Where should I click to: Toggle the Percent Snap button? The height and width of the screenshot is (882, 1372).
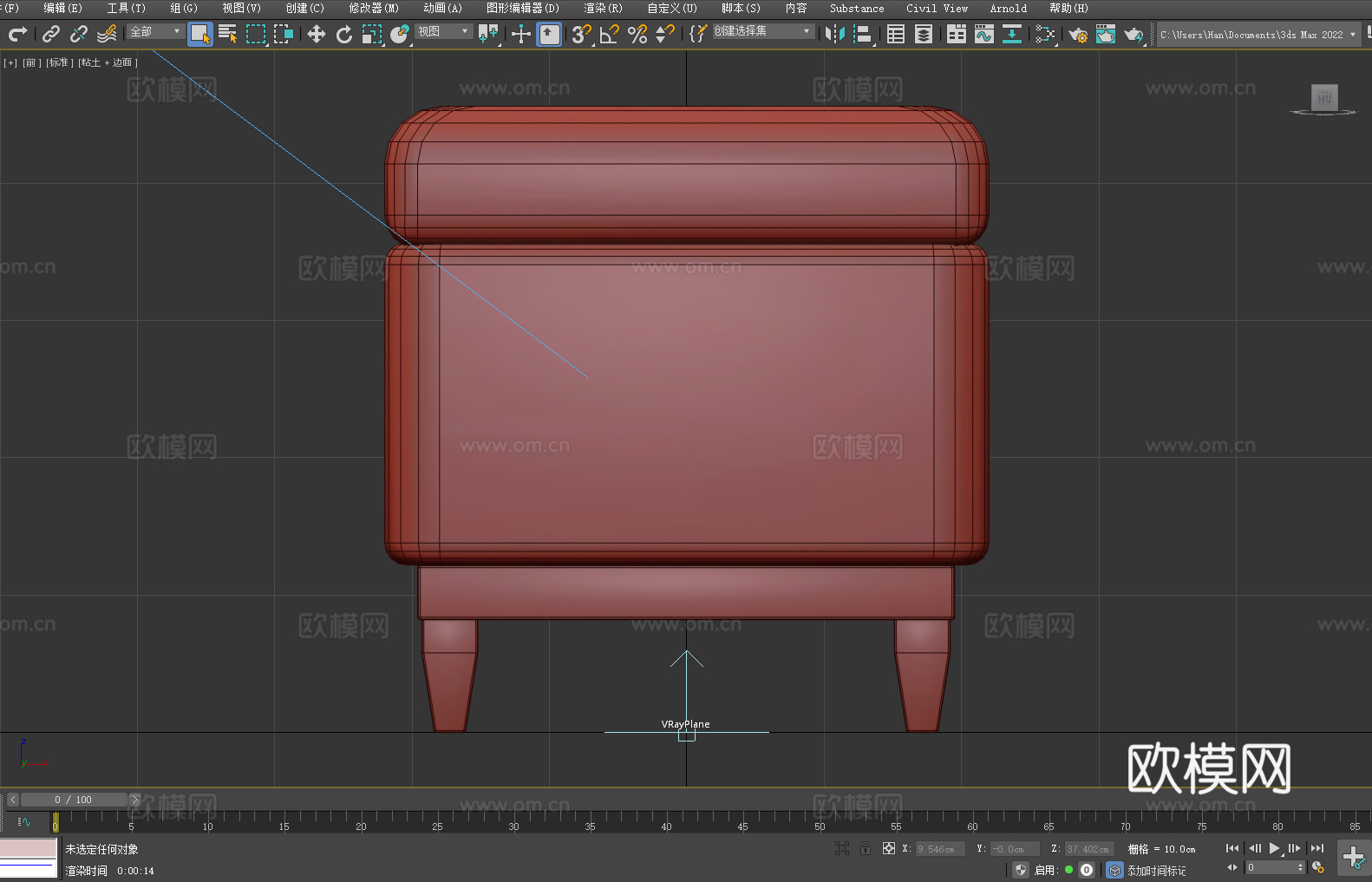tap(637, 34)
